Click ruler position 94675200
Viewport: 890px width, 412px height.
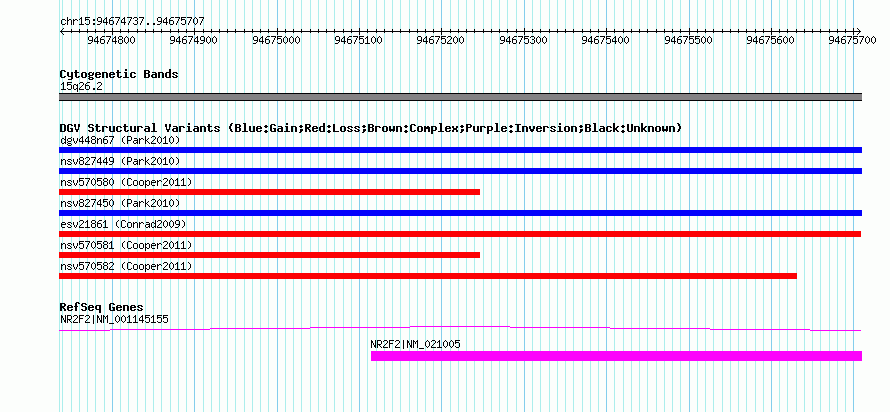click(441, 40)
